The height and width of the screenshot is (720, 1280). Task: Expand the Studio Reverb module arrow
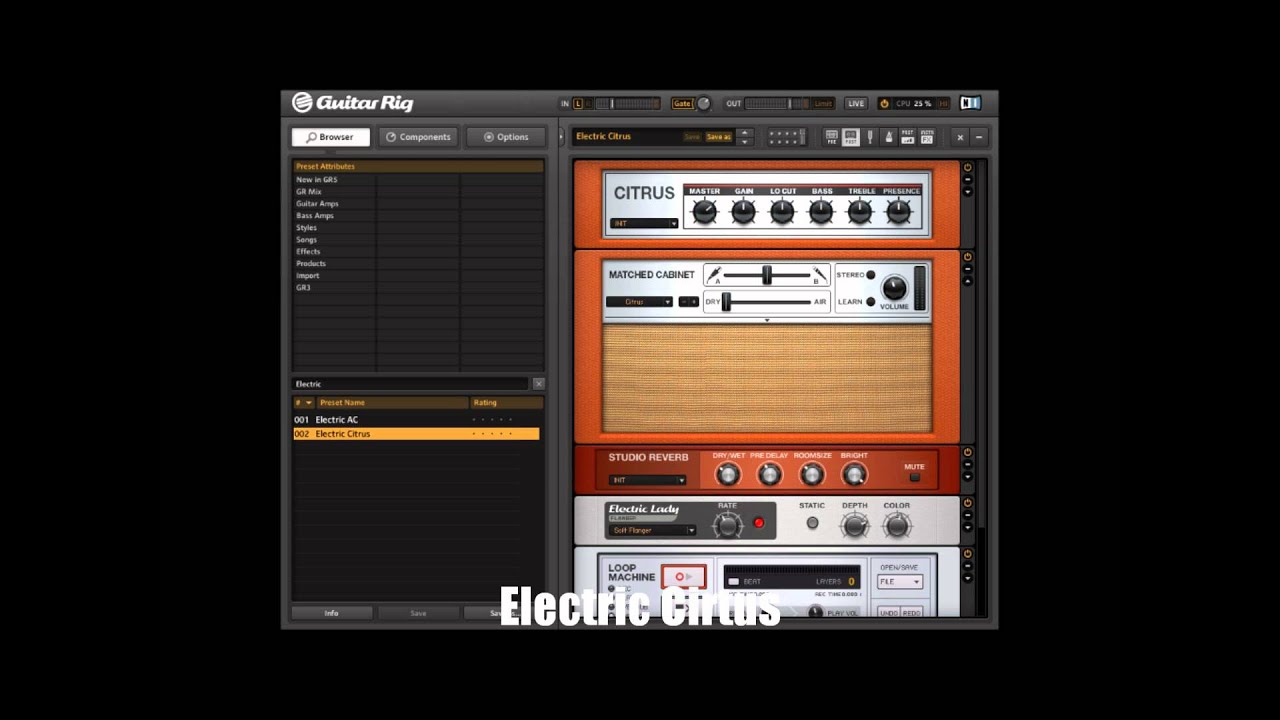click(x=967, y=477)
